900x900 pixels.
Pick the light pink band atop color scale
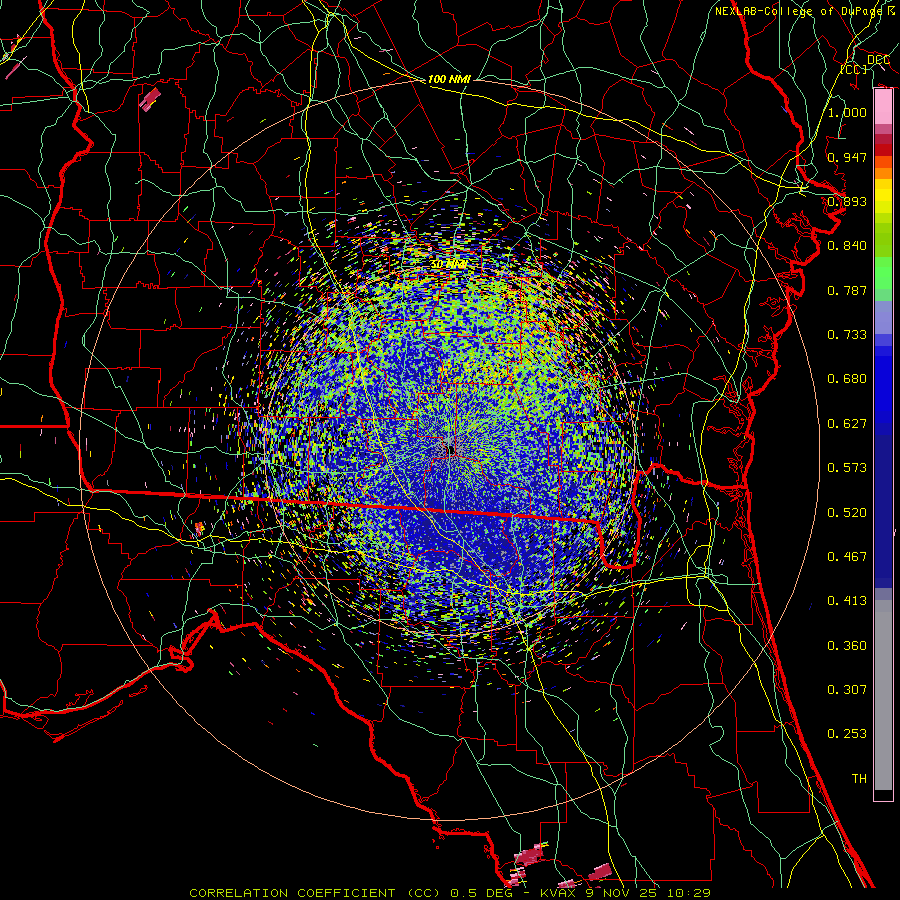click(x=883, y=107)
